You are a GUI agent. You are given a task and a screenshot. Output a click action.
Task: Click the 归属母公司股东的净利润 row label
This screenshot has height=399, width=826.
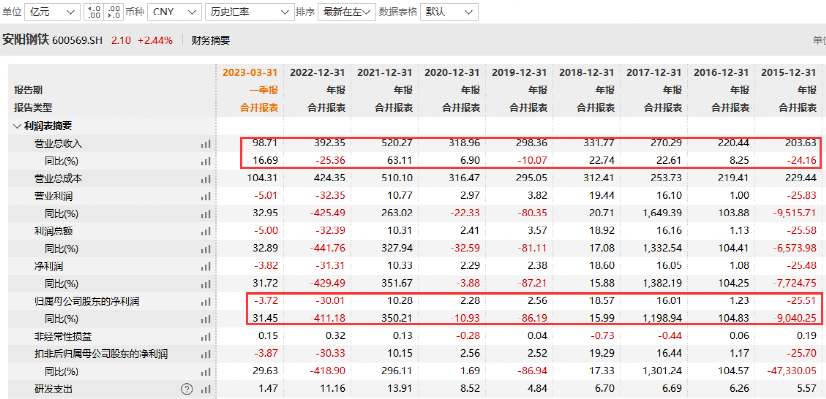click(87, 302)
